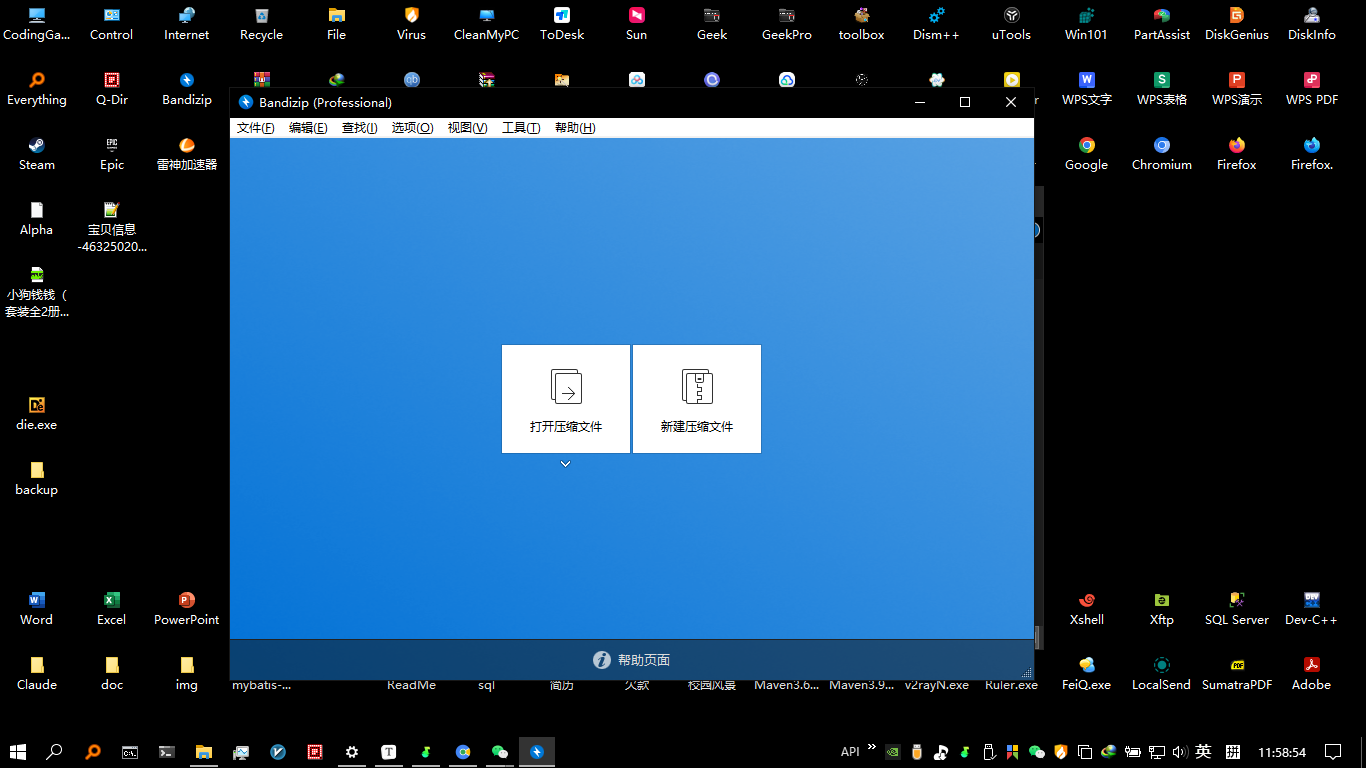Open the 视图(V) menu
Viewport: 1366px width, 768px height.
coord(467,128)
